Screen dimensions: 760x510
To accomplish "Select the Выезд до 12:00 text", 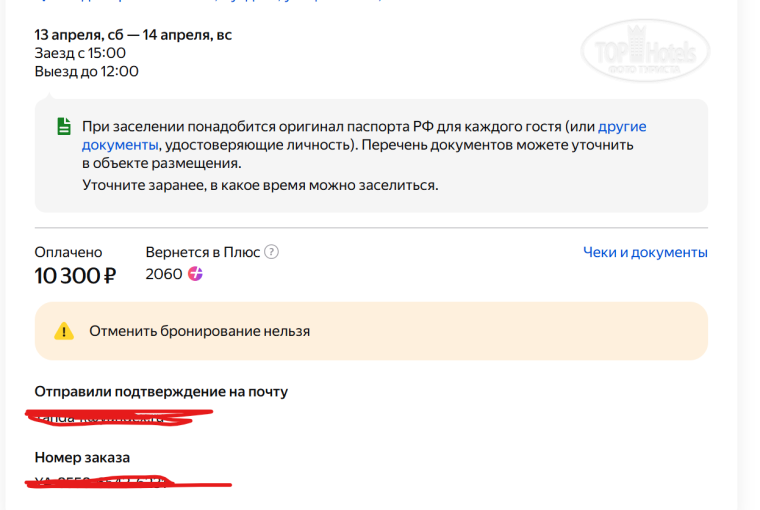I will (86, 71).
